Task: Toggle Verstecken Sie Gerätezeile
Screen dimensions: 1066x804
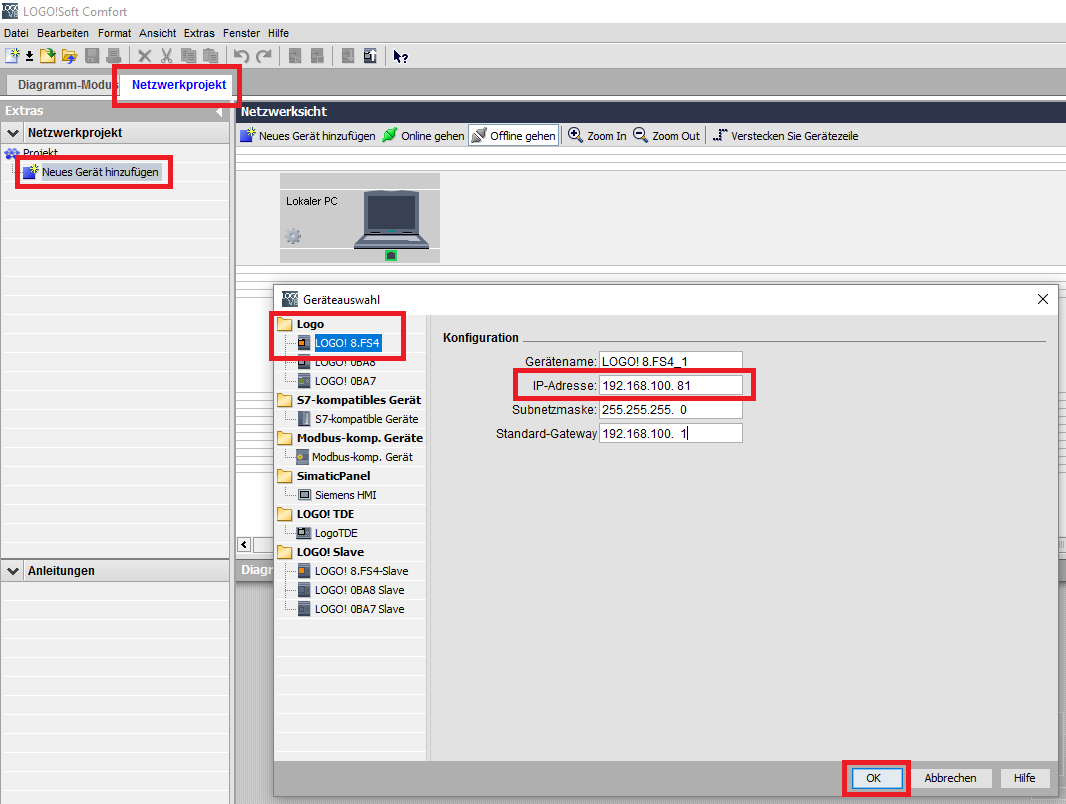Action: point(785,135)
